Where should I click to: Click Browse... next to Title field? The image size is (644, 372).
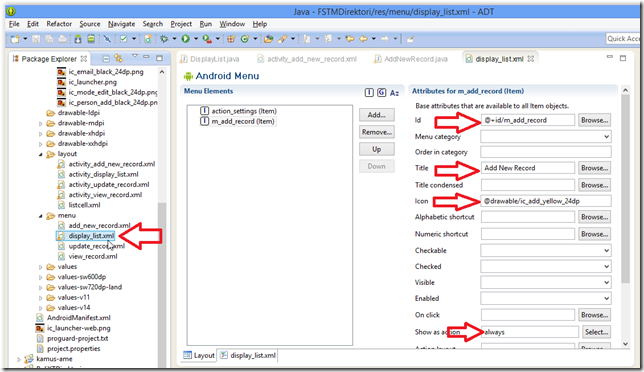tap(594, 168)
